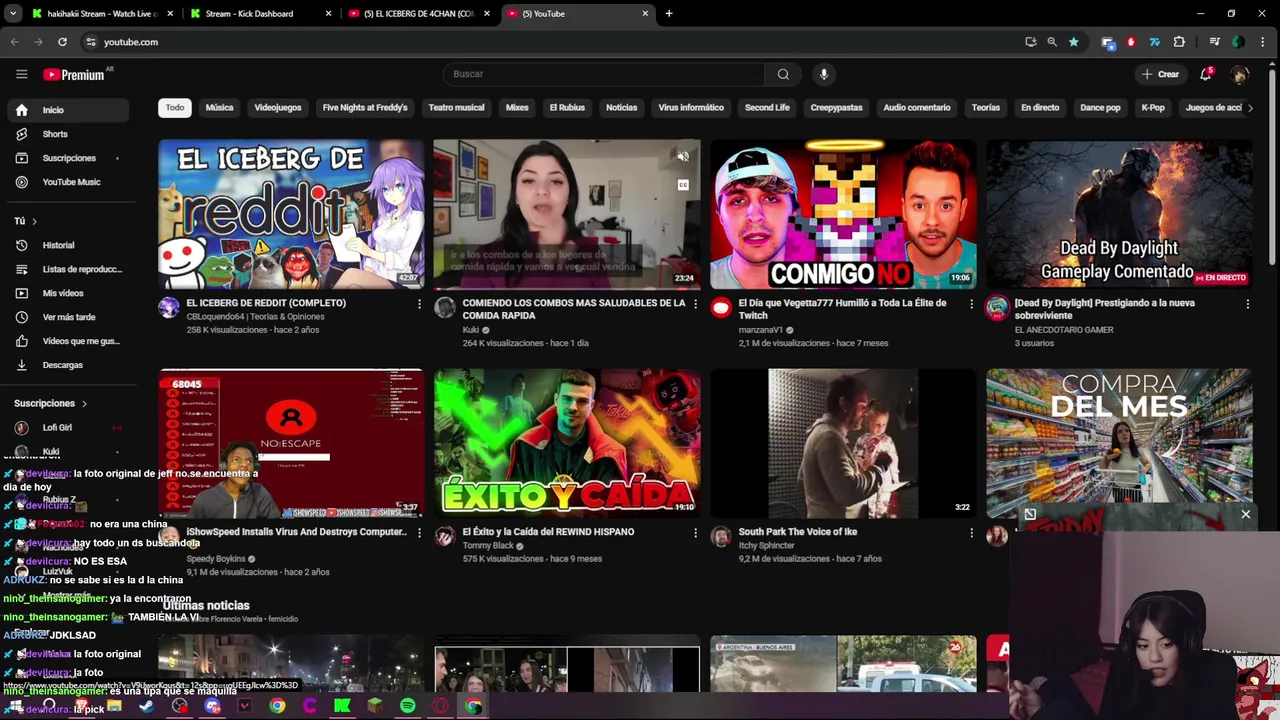Expand the Tú section chevron
1280x720 pixels.
click(34, 221)
